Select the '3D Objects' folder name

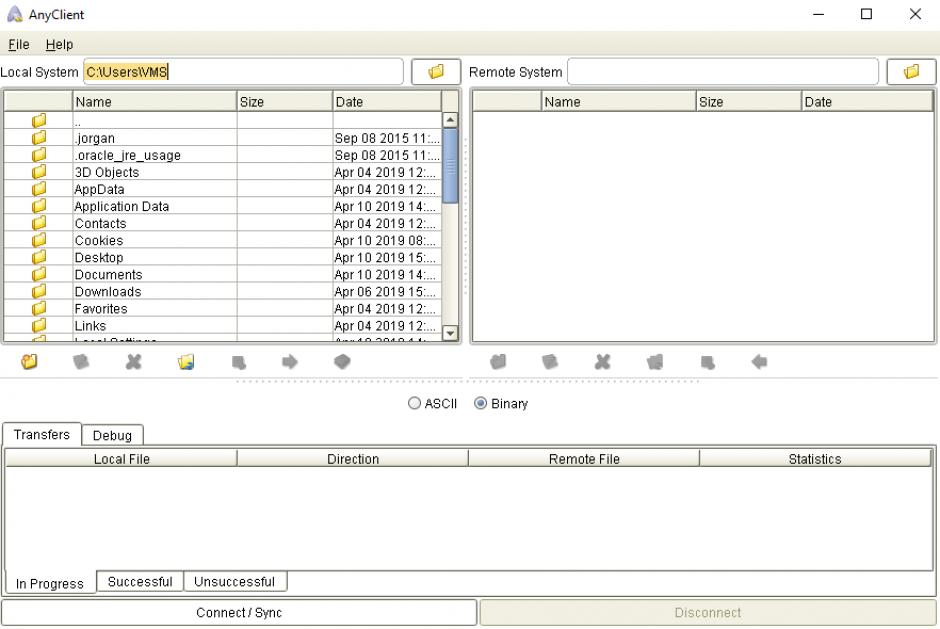[x=107, y=172]
